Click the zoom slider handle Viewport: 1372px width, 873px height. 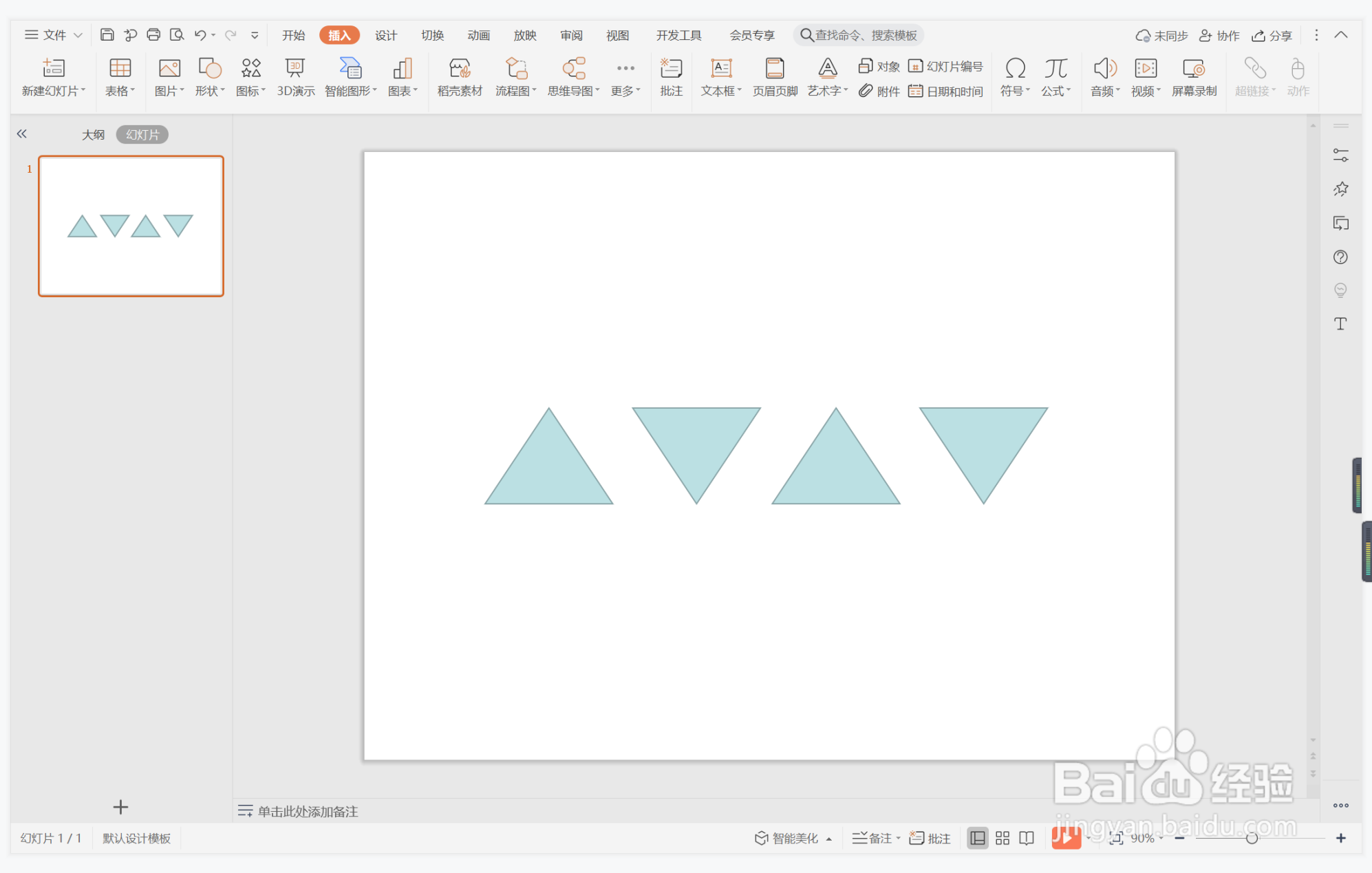tap(1252, 838)
